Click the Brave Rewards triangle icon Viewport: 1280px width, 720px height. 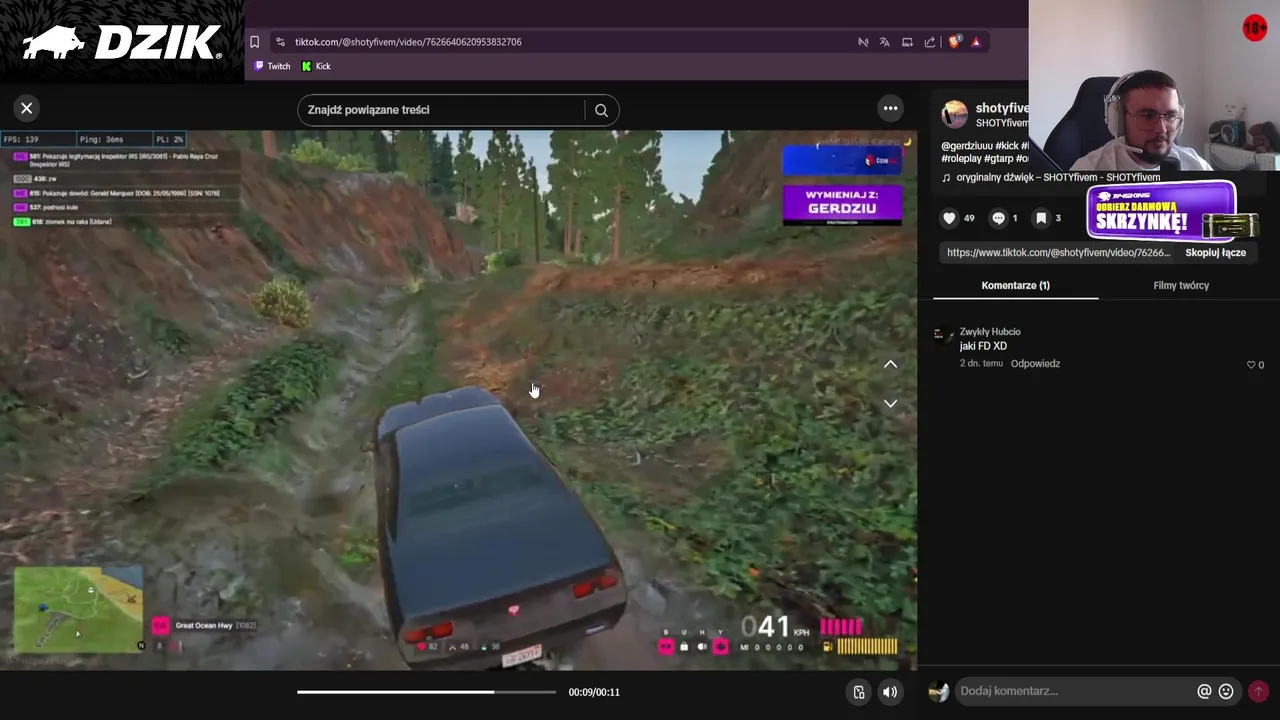pos(976,42)
